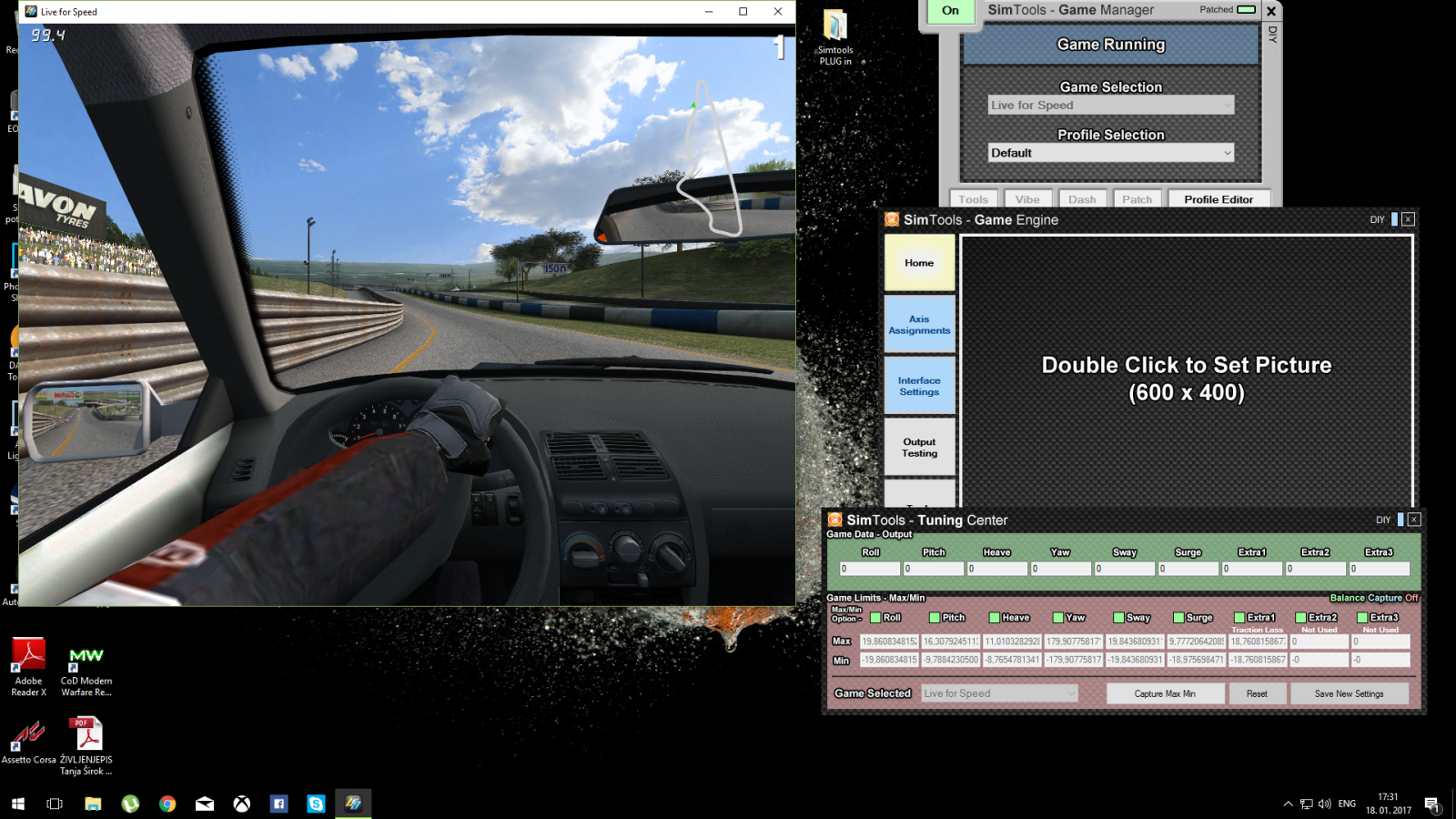The height and width of the screenshot is (819, 1456).
Task: Toggle Yaw Max/Min option checkbox
Action: click(1058, 618)
